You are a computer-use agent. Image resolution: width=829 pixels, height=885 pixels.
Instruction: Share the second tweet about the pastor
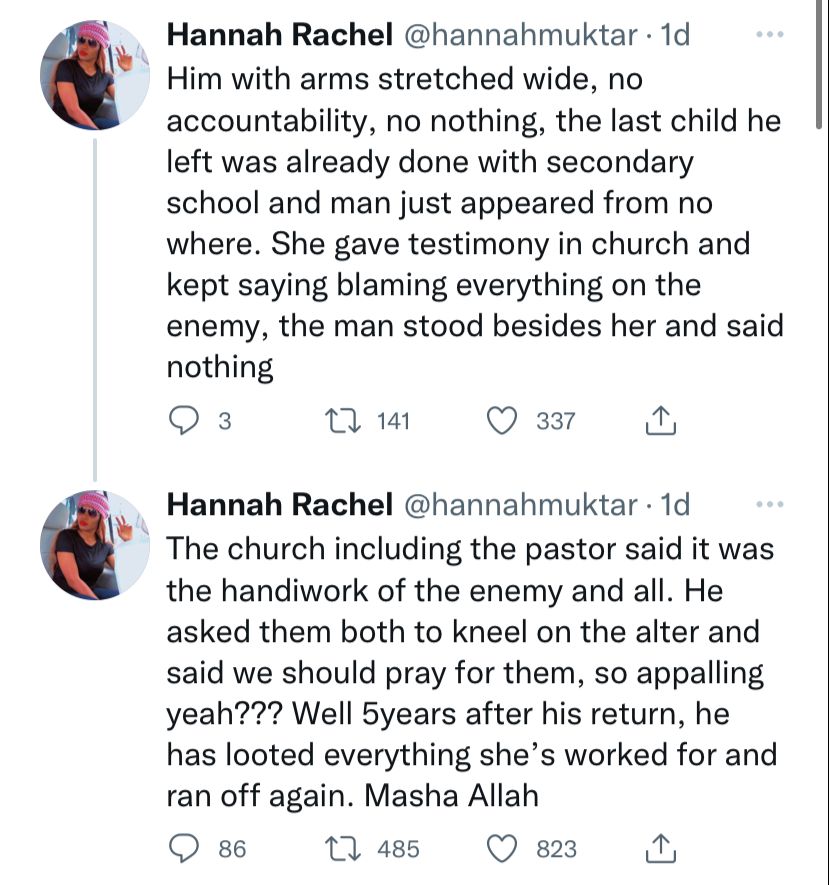click(661, 849)
